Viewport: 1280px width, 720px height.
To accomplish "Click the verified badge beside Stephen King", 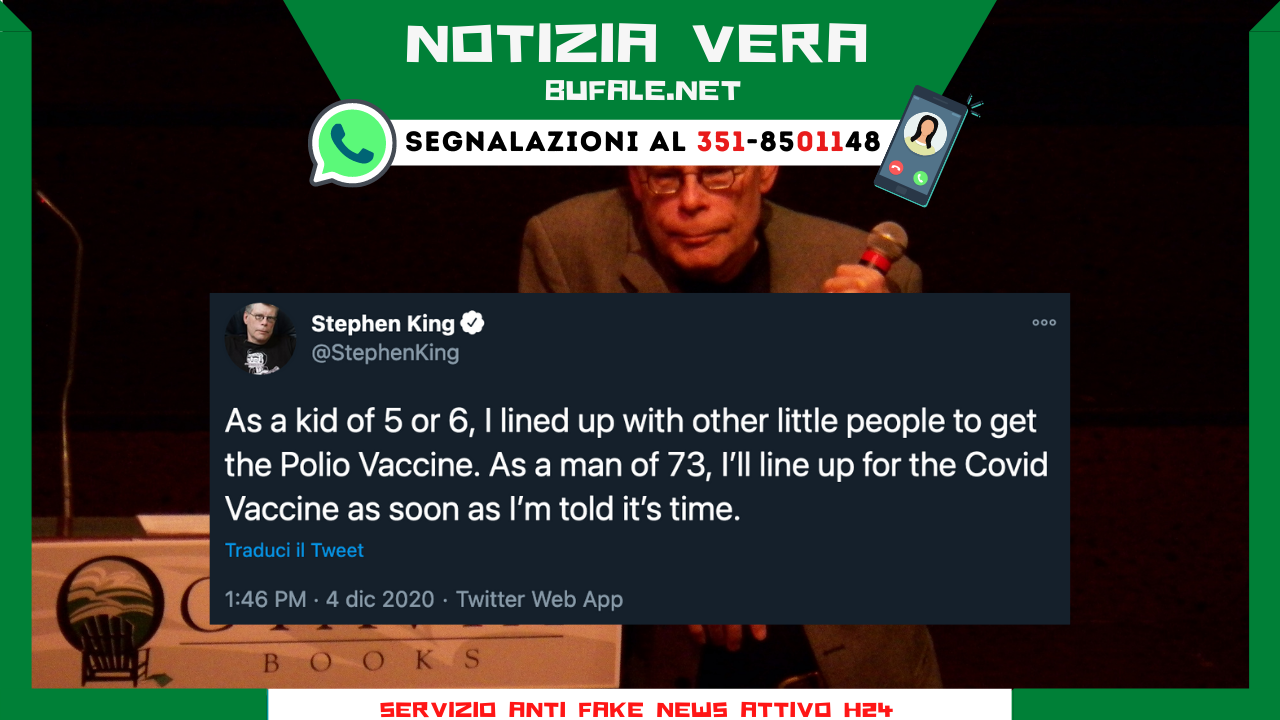I will tap(472, 323).
